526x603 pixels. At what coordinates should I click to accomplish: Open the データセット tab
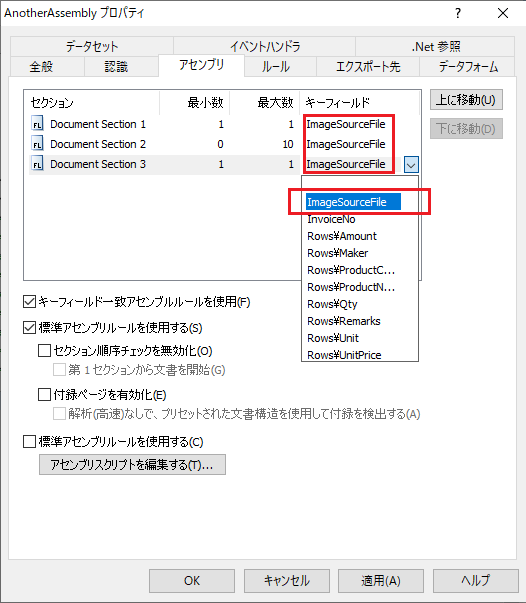[92, 47]
